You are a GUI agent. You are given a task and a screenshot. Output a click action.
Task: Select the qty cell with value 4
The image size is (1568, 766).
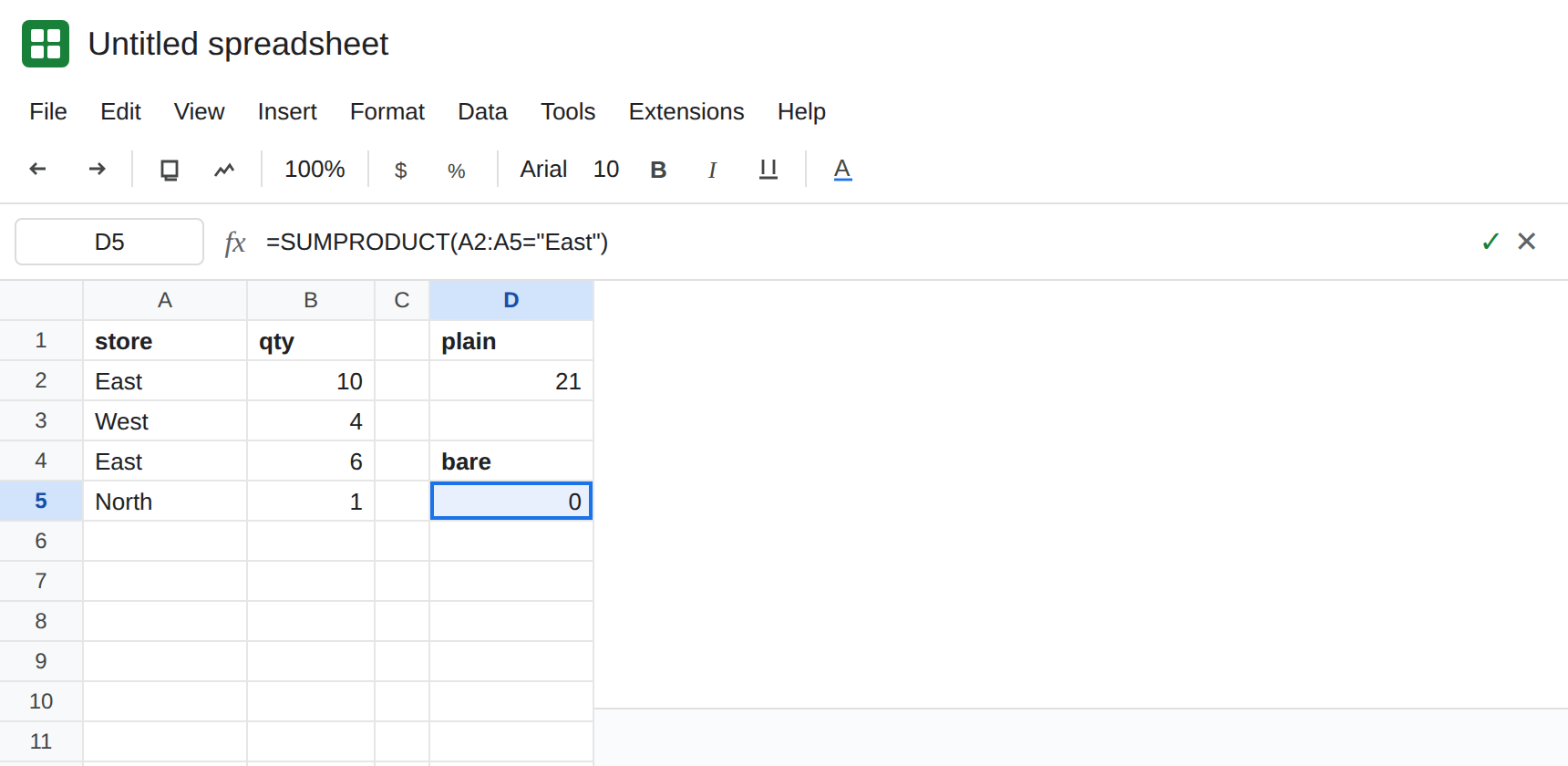click(x=311, y=421)
